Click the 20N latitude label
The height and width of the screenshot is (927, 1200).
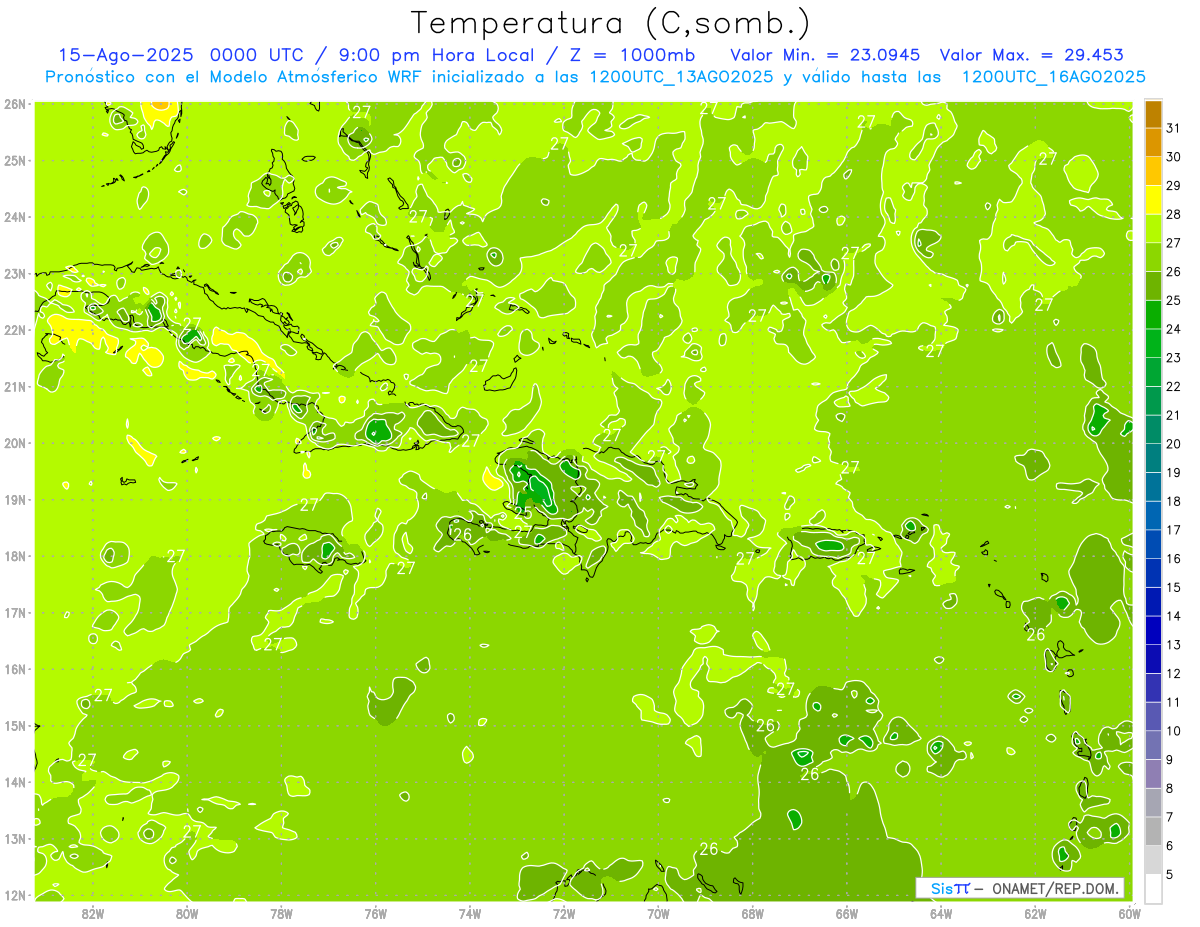click(x=15, y=443)
